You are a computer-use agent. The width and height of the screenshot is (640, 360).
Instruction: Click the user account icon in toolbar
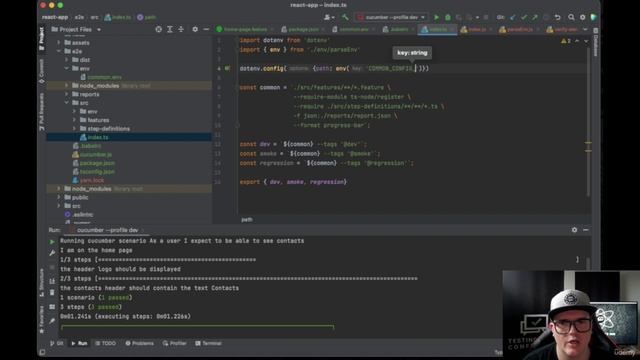[x=329, y=17]
